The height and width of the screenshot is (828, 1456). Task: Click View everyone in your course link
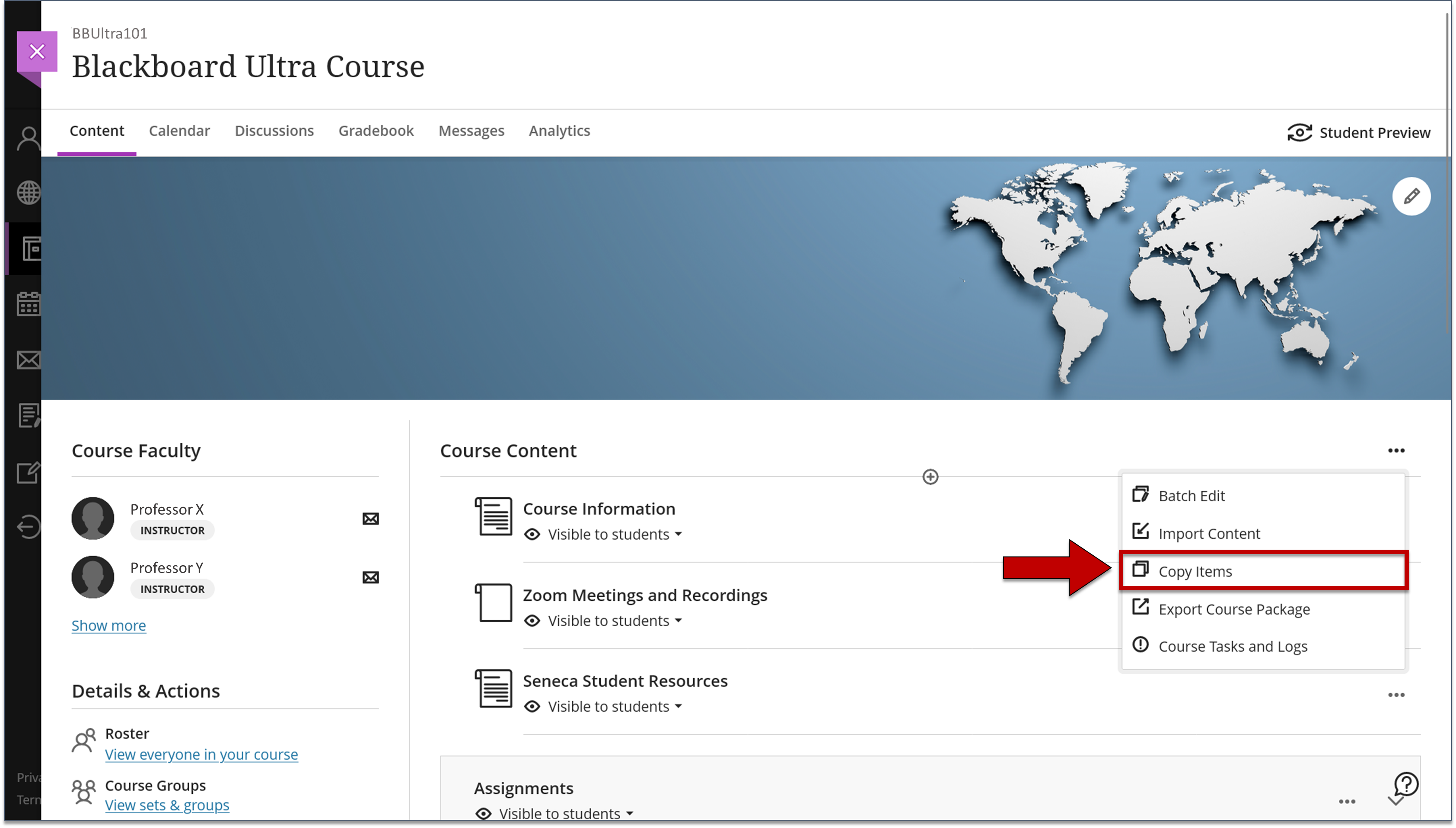201,755
